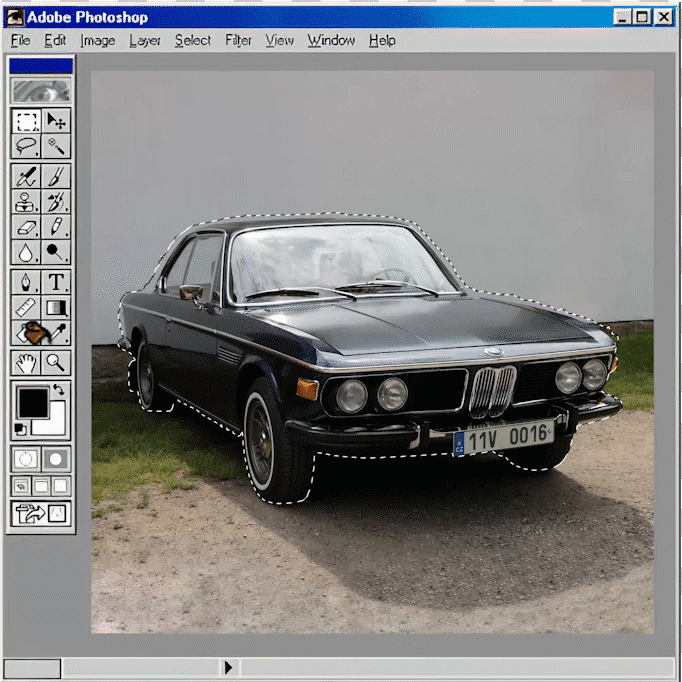This screenshot has height=682, width=682.
Task: Open the Layer menu
Action: pos(145,40)
